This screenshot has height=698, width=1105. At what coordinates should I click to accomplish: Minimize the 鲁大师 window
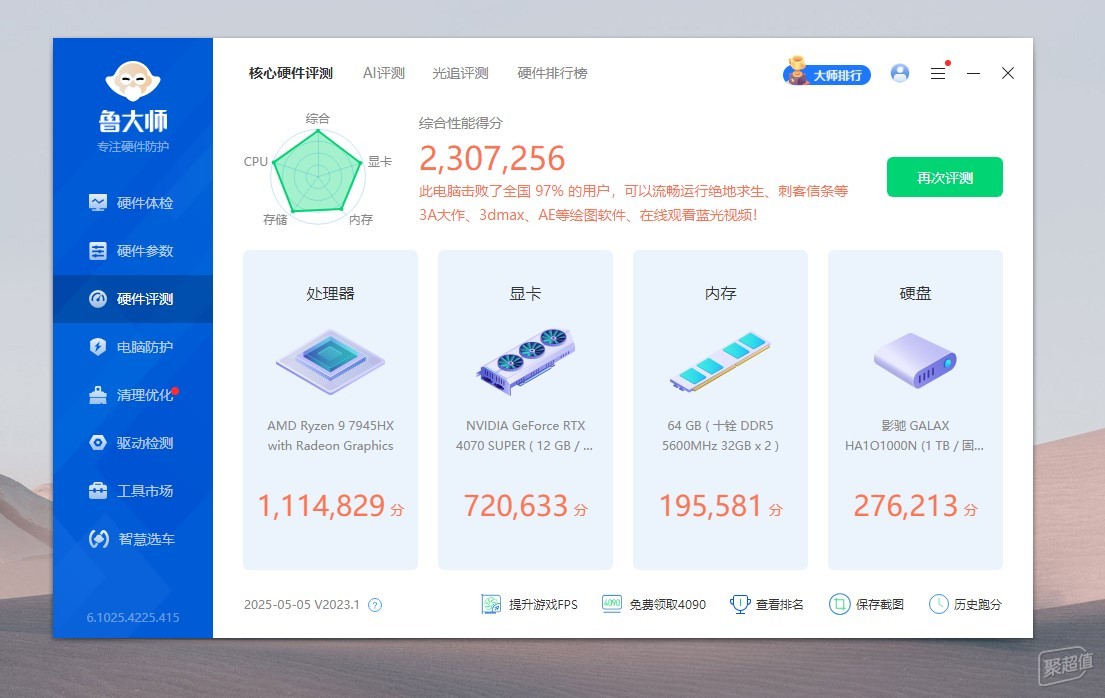point(973,73)
